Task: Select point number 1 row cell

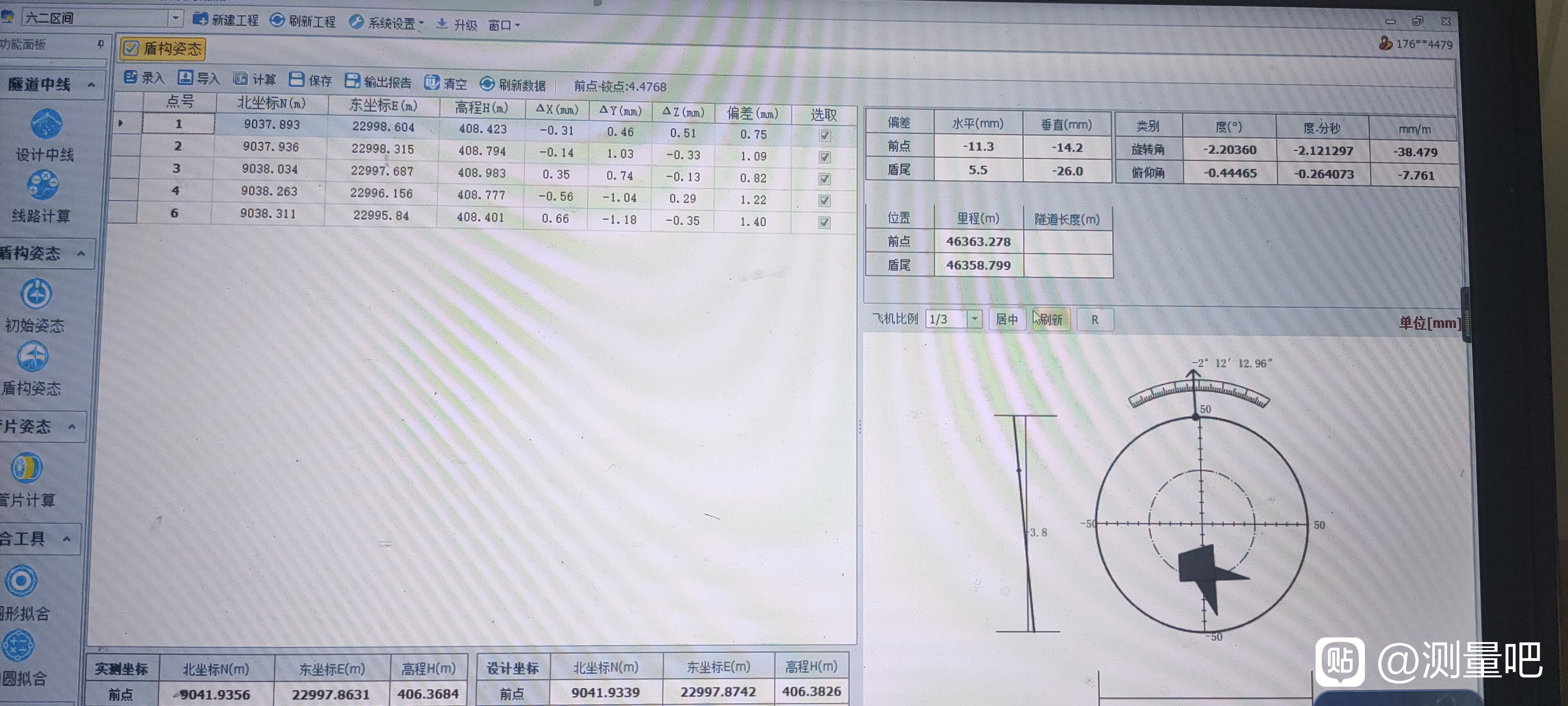Action: tap(178, 124)
